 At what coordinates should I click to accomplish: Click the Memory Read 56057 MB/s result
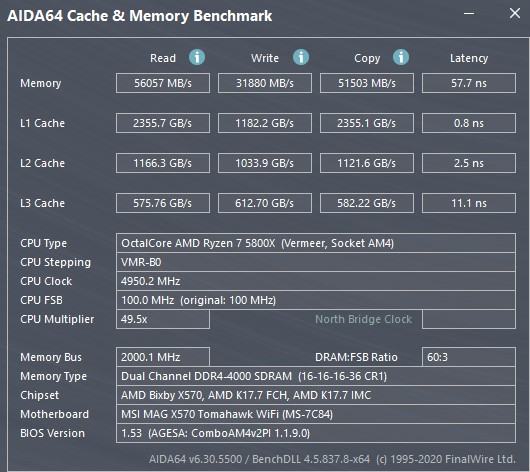point(163,83)
